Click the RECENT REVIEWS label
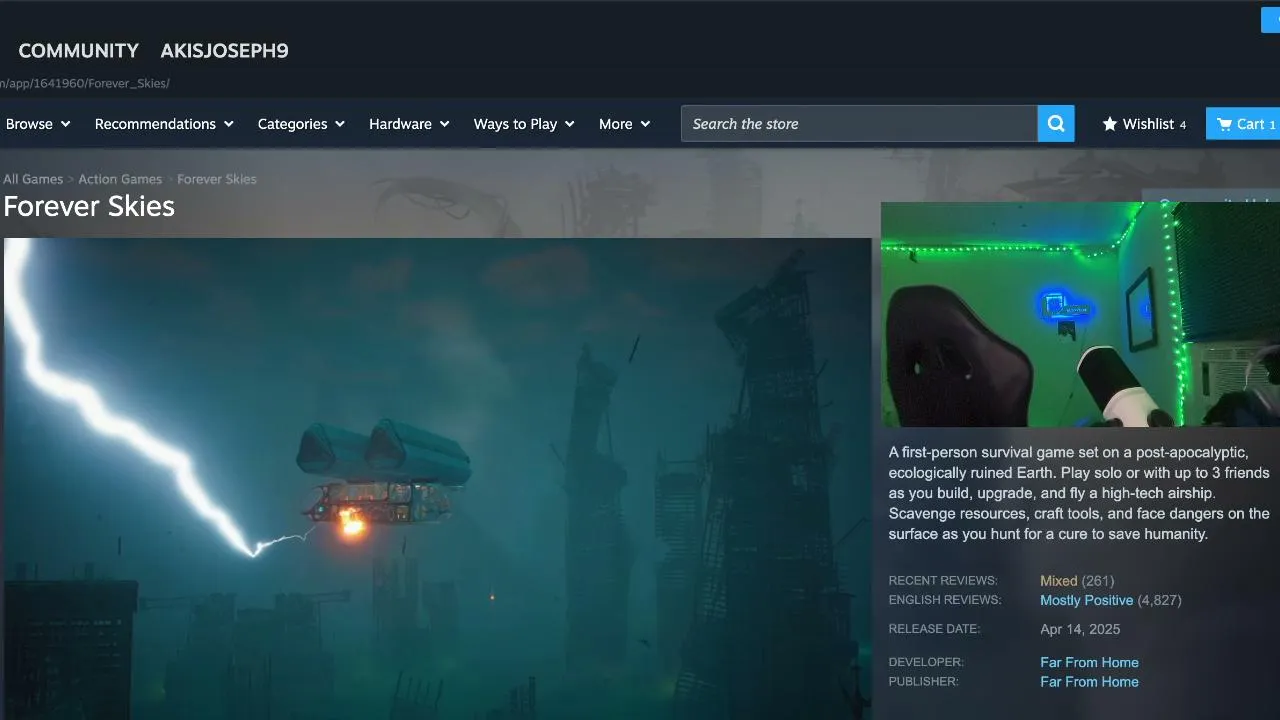 pos(943,581)
